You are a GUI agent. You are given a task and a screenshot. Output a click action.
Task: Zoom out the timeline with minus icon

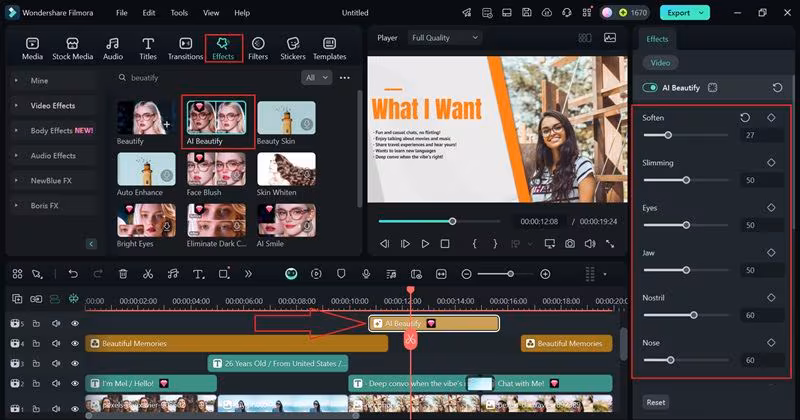click(466, 274)
